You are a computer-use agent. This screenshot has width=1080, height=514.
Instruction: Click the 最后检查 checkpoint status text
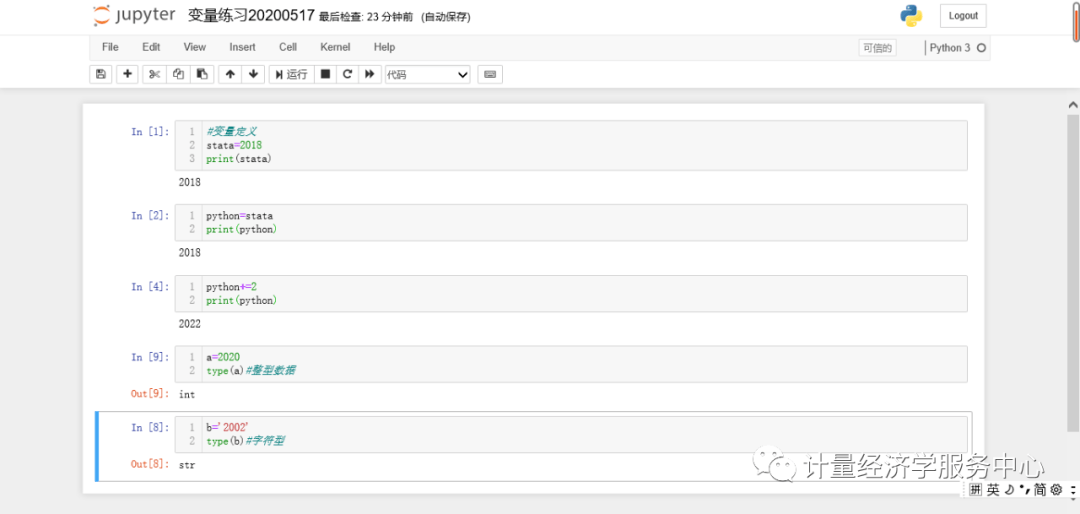366,17
